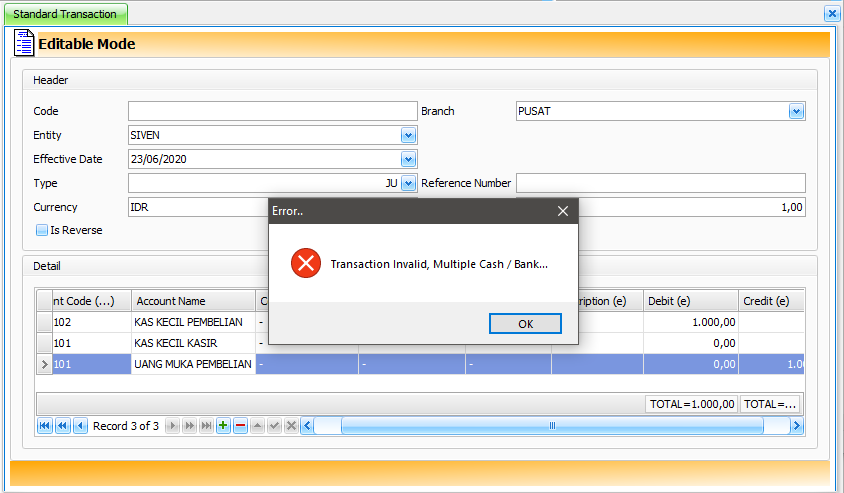Toggle the Is Reverse checkbox
This screenshot has height=493, width=844.
click(41, 230)
